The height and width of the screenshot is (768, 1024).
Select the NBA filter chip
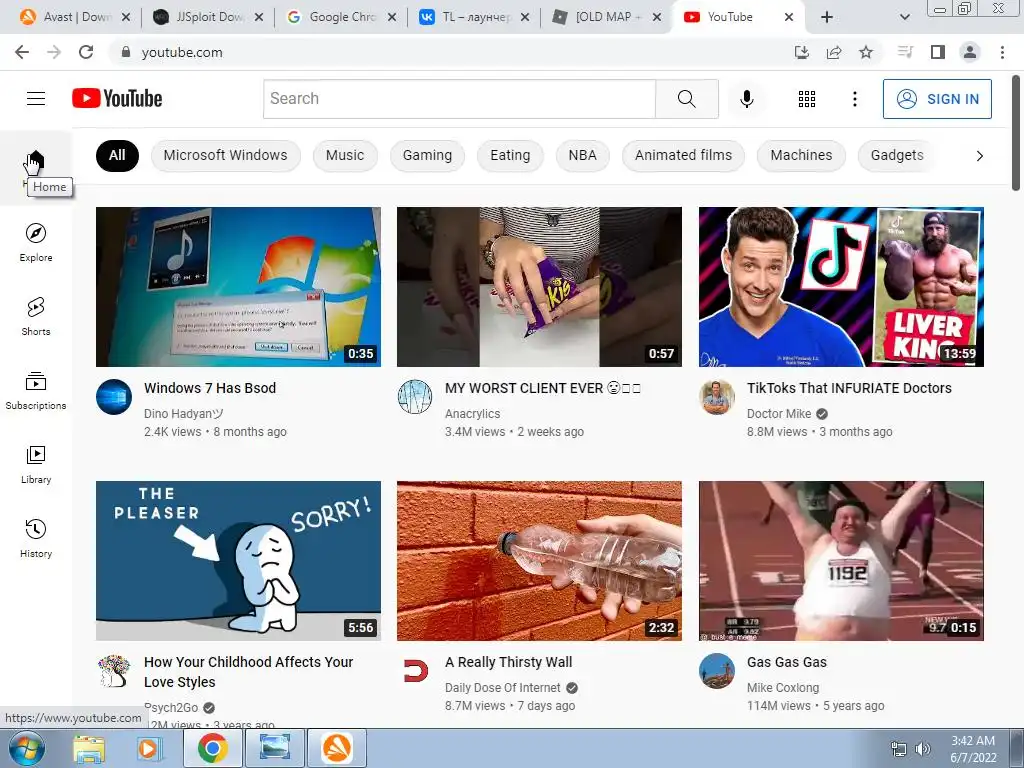tap(583, 155)
